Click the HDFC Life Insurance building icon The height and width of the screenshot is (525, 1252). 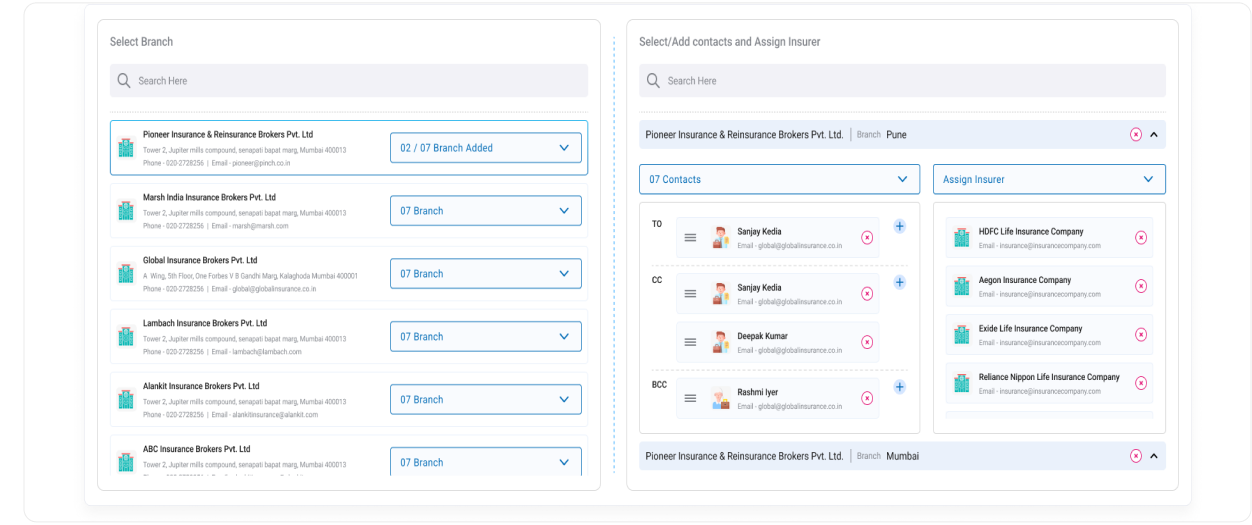pos(962,237)
